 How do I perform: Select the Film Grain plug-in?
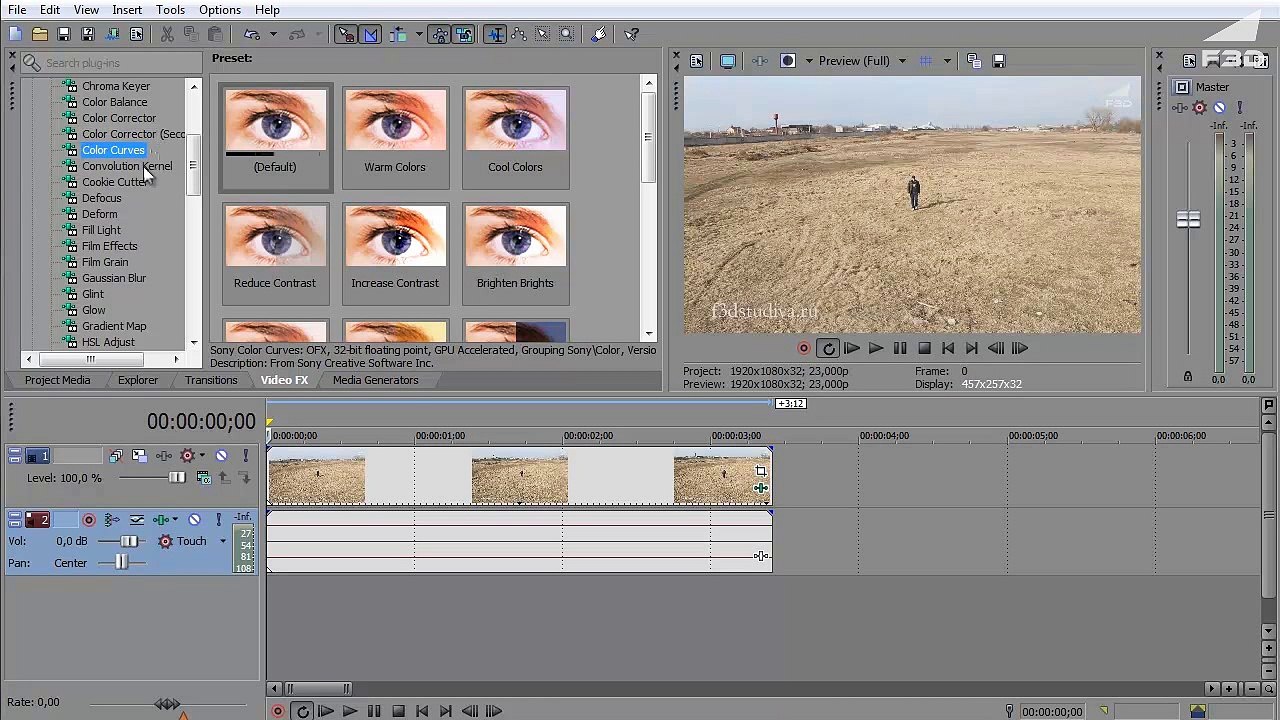(105, 262)
